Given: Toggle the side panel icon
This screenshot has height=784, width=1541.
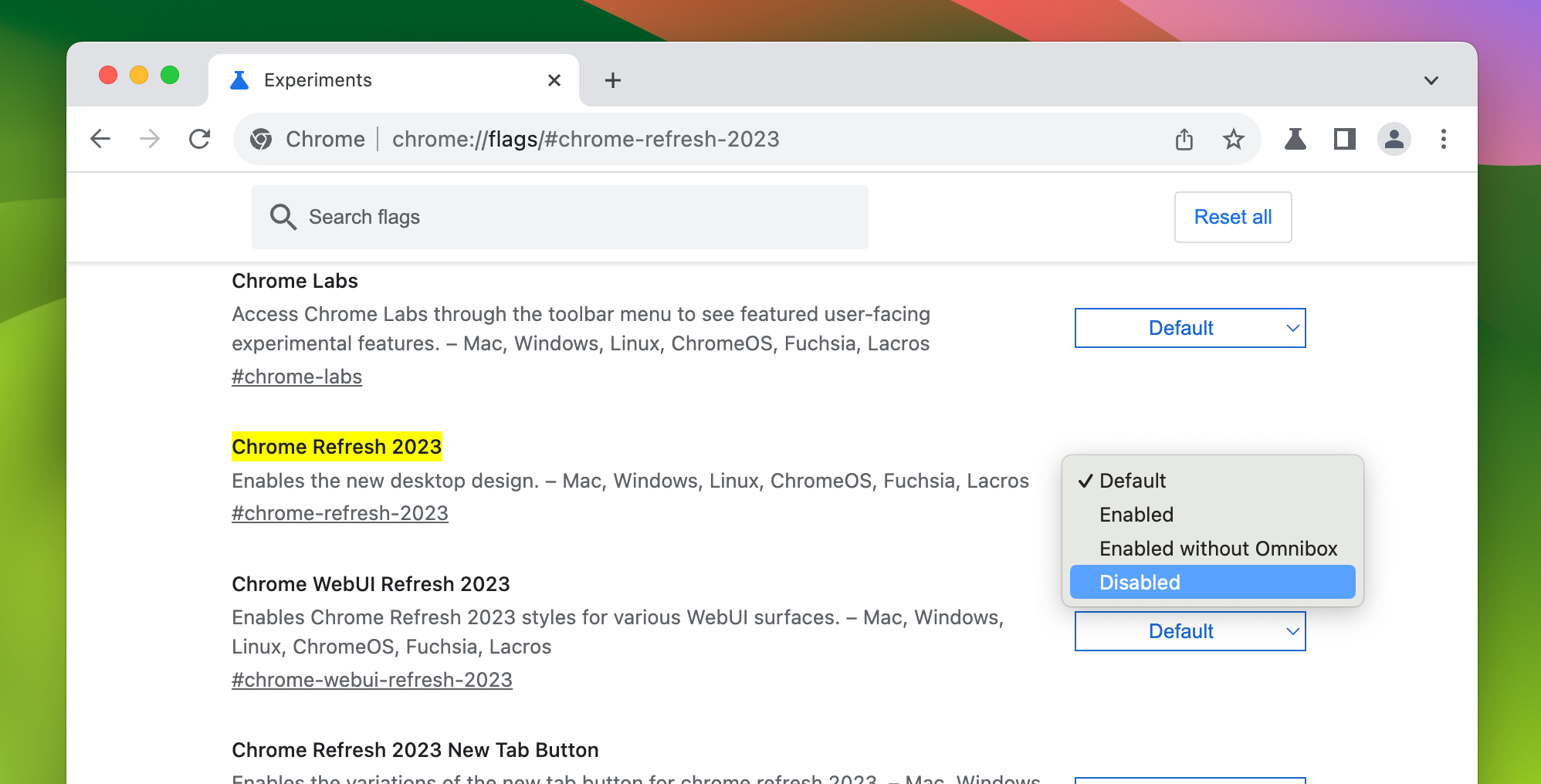Looking at the screenshot, I should click(1344, 140).
